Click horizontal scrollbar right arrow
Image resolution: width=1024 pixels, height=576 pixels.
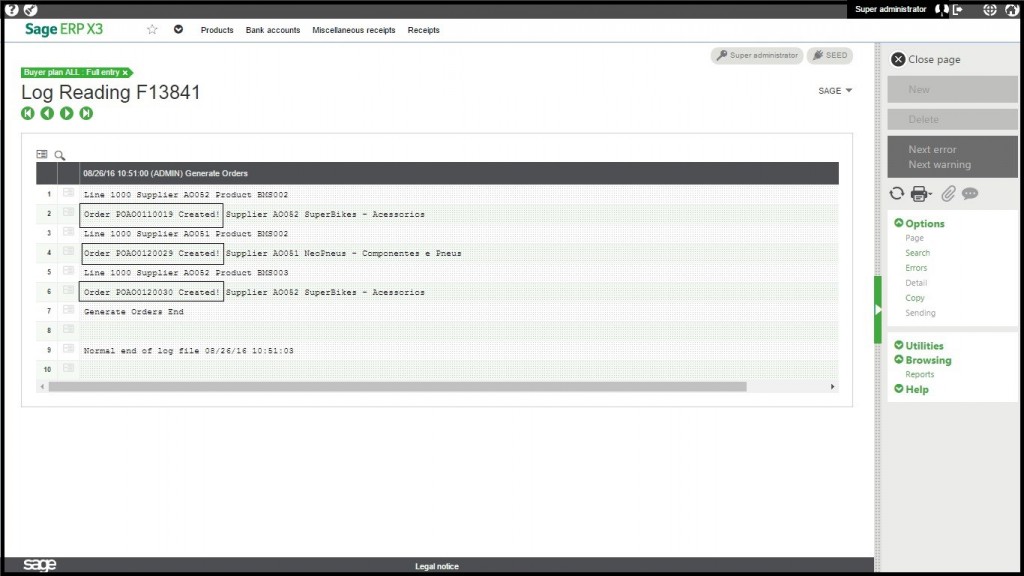click(832, 387)
